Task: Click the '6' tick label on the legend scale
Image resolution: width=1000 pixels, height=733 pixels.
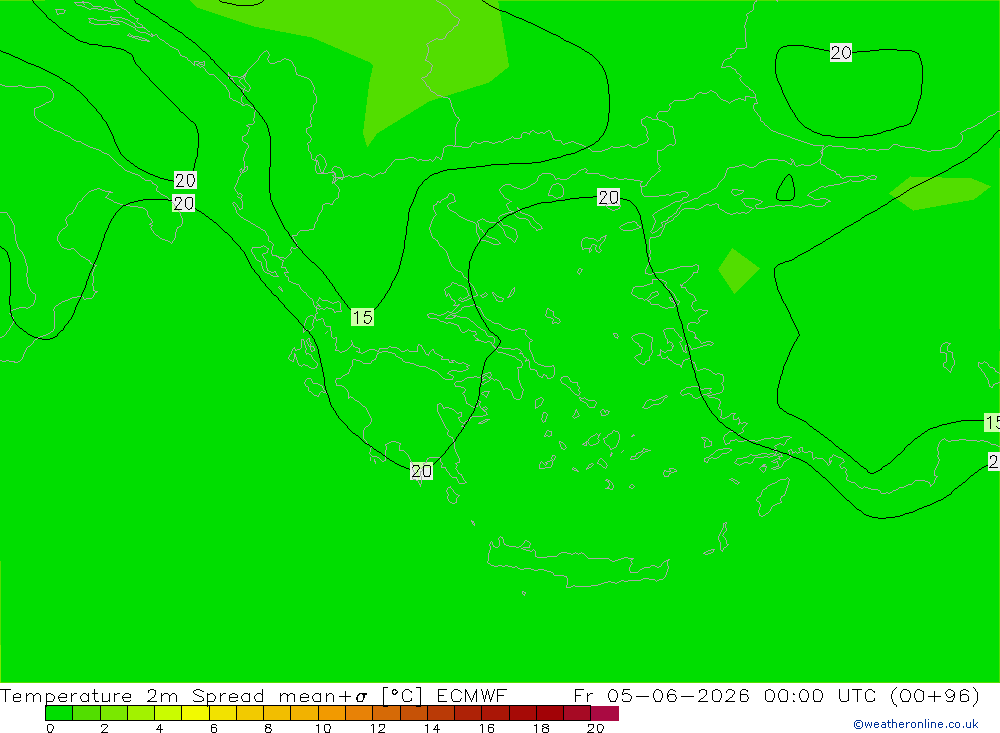Action: [214, 728]
